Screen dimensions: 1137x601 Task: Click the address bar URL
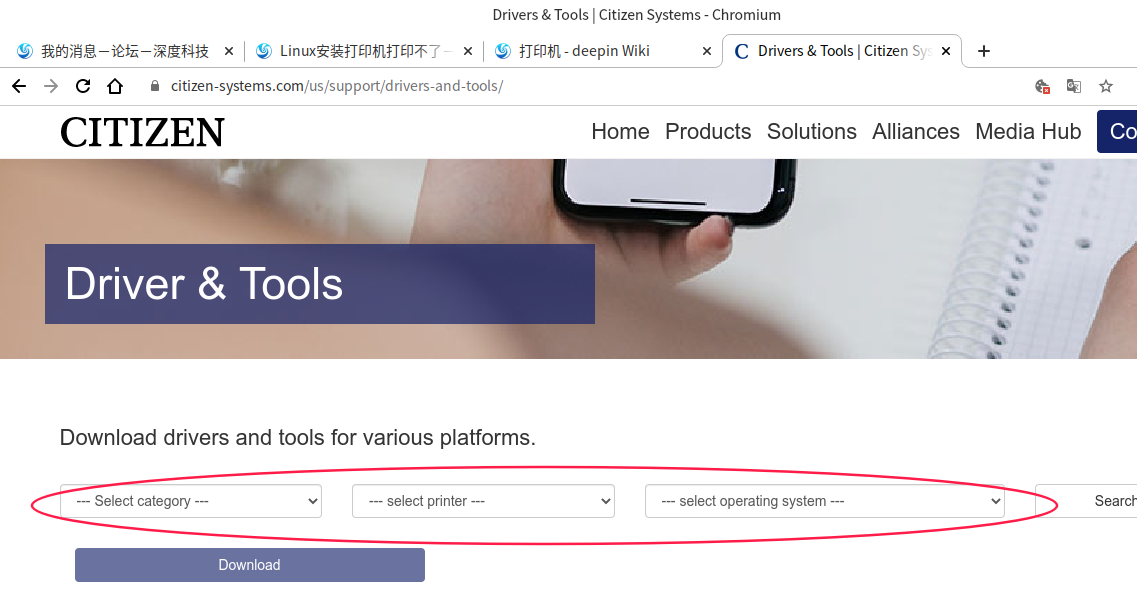pyautogui.click(x=336, y=86)
